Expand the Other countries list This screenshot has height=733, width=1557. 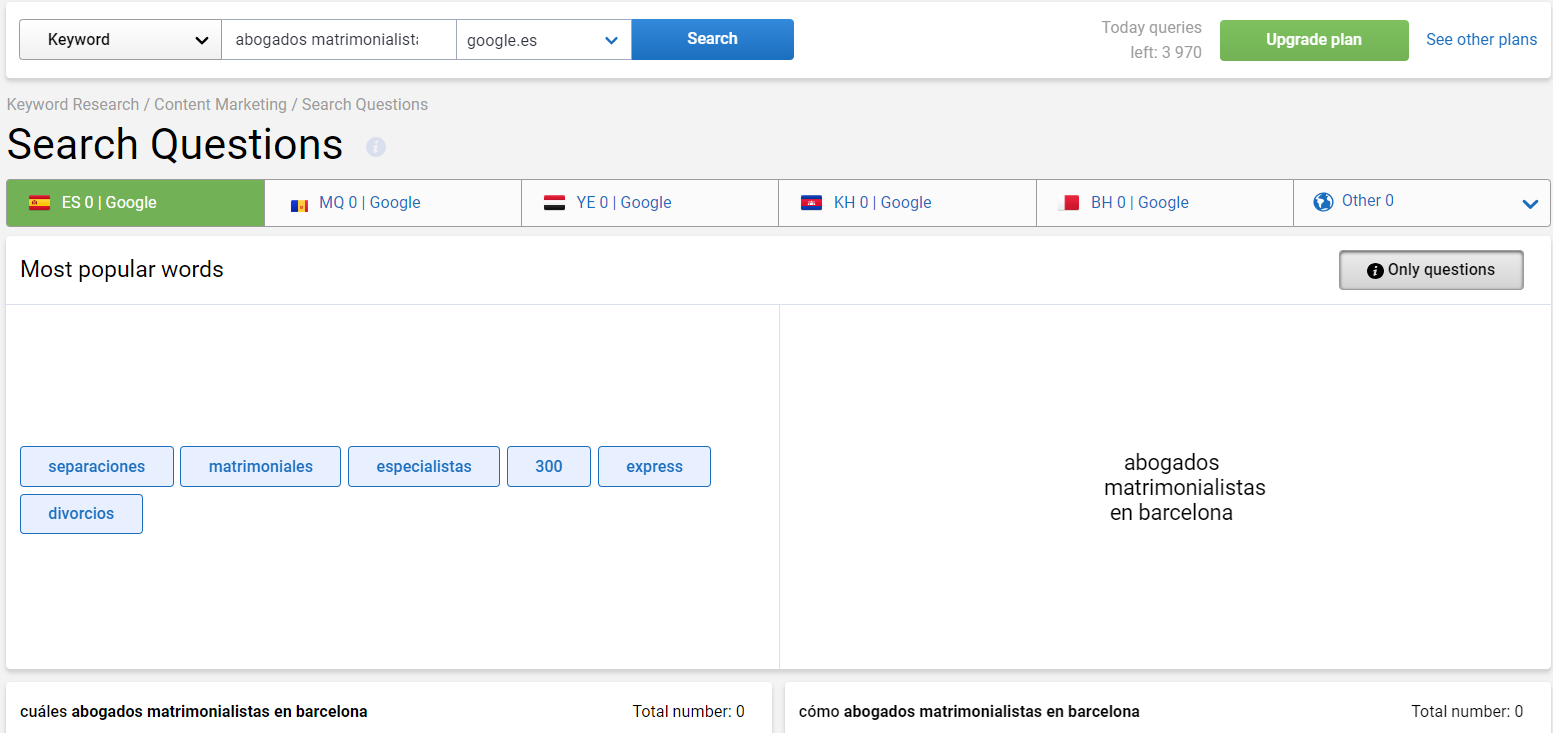pos(1529,203)
